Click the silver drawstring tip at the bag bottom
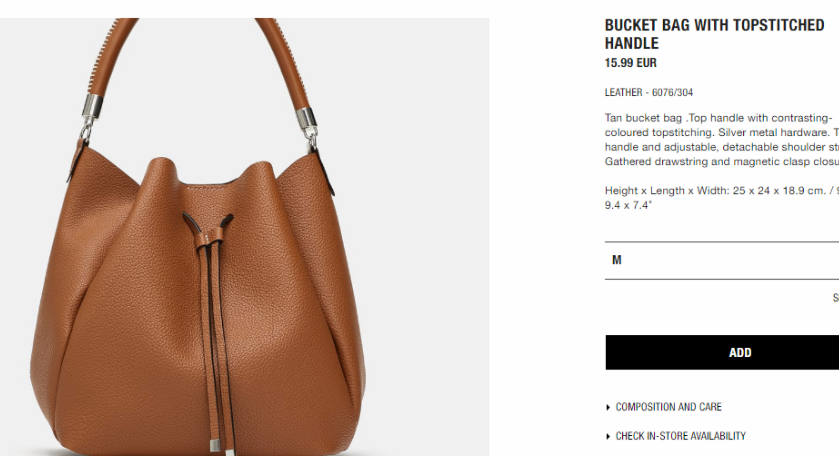This screenshot has width=839, height=456. (215, 445)
